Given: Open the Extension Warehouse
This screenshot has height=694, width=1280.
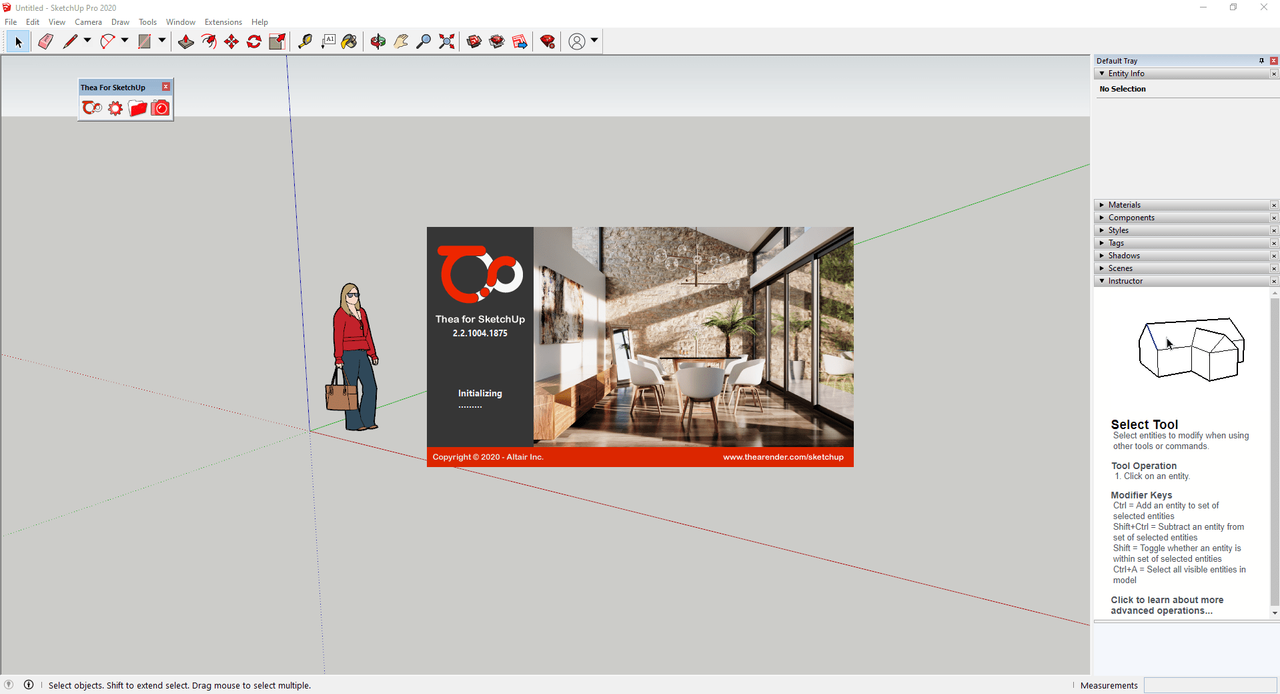Looking at the screenshot, I should [x=497, y=41].
